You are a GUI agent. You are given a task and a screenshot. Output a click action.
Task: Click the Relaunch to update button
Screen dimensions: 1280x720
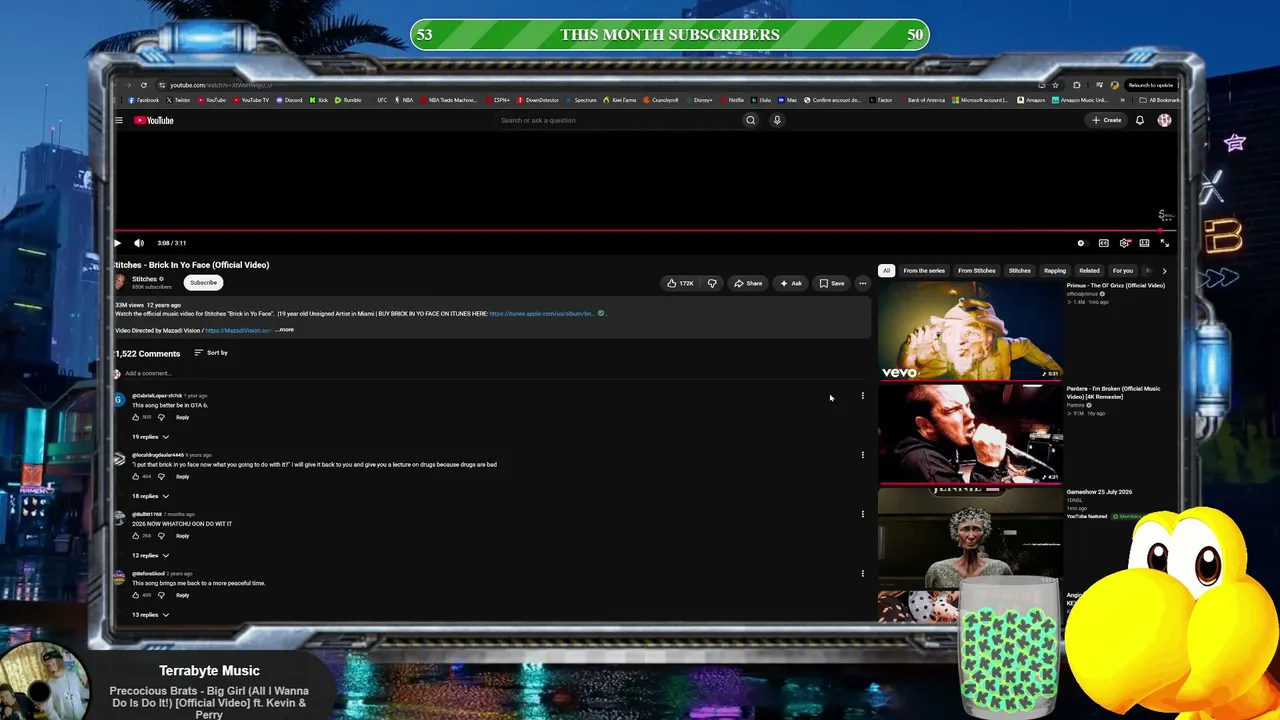pyautogui.click(x=1151, y=85)
